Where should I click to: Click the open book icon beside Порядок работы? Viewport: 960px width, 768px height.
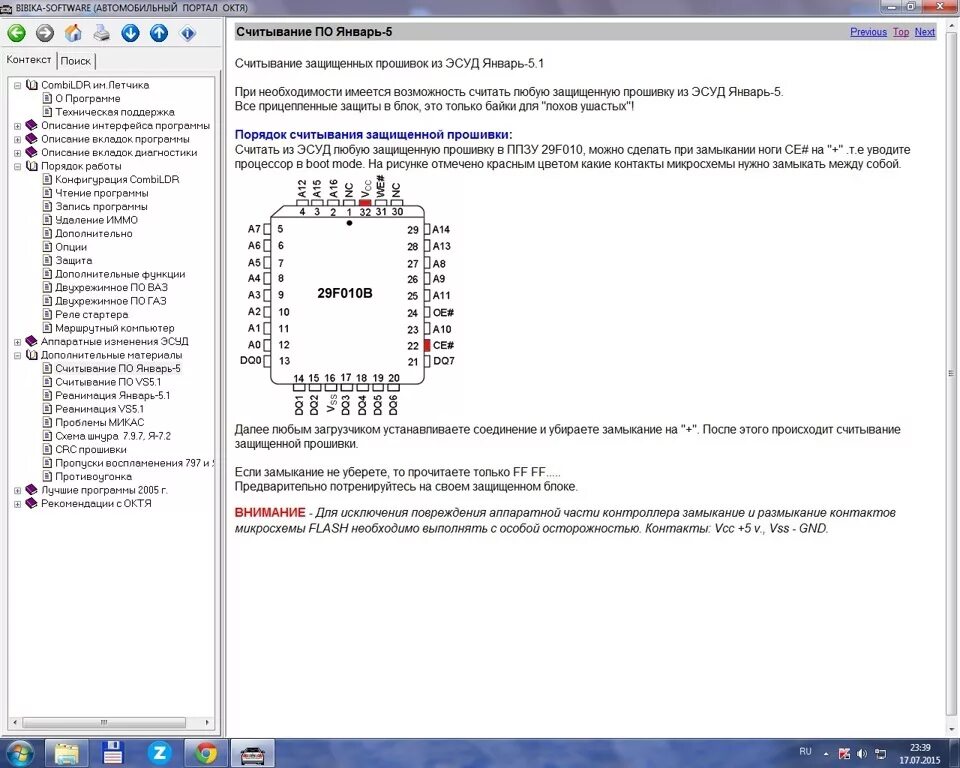click(31, 166)
